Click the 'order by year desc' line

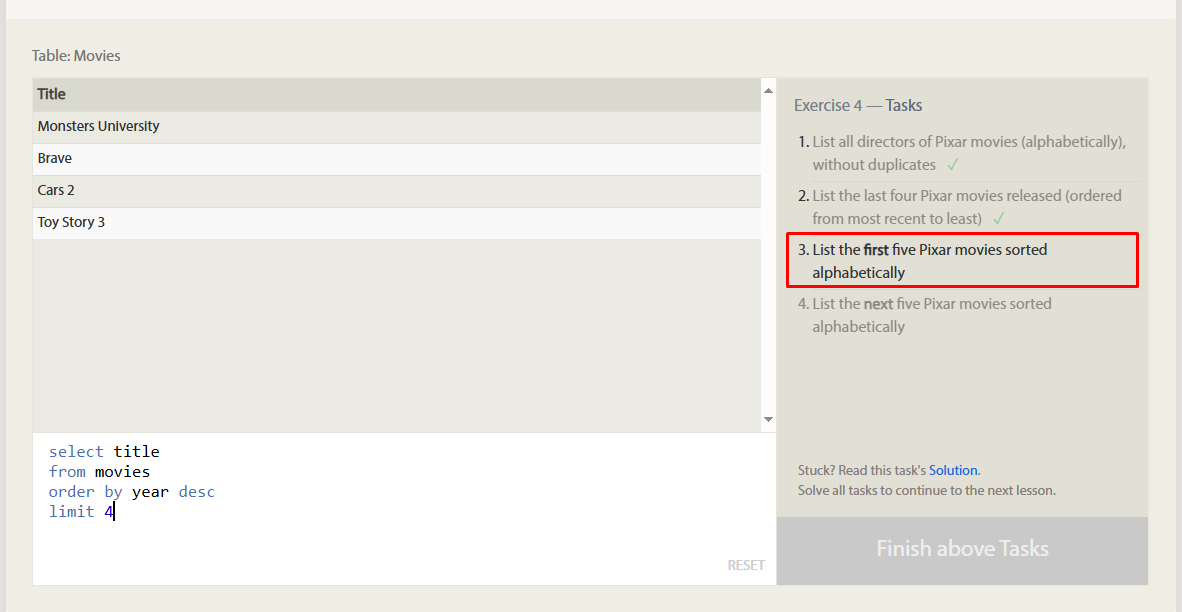tap(132, 492)
